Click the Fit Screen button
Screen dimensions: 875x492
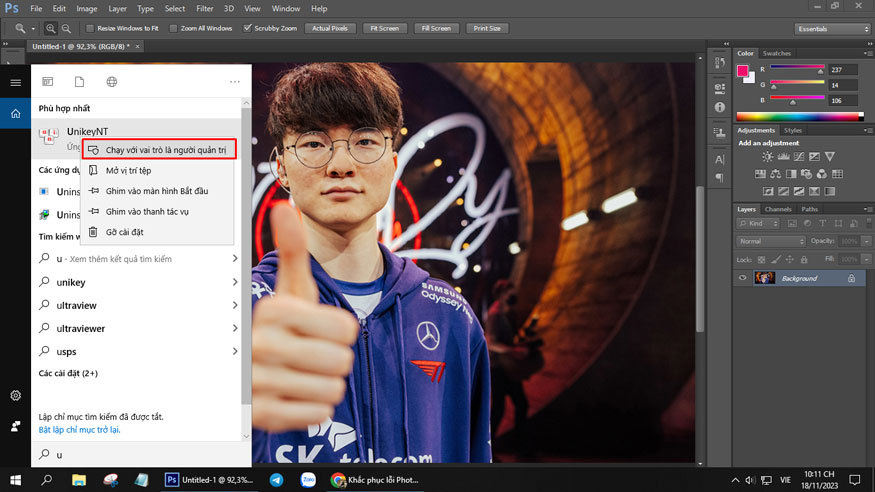pos(383,28)
